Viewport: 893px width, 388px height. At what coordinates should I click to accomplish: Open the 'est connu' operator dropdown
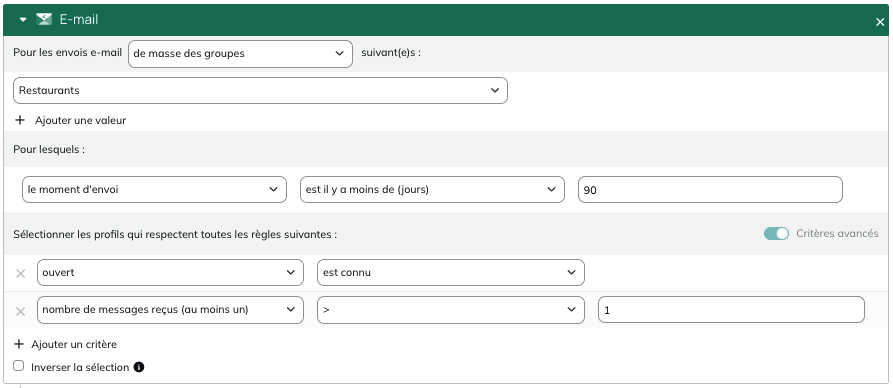click(x=450, y=273)
